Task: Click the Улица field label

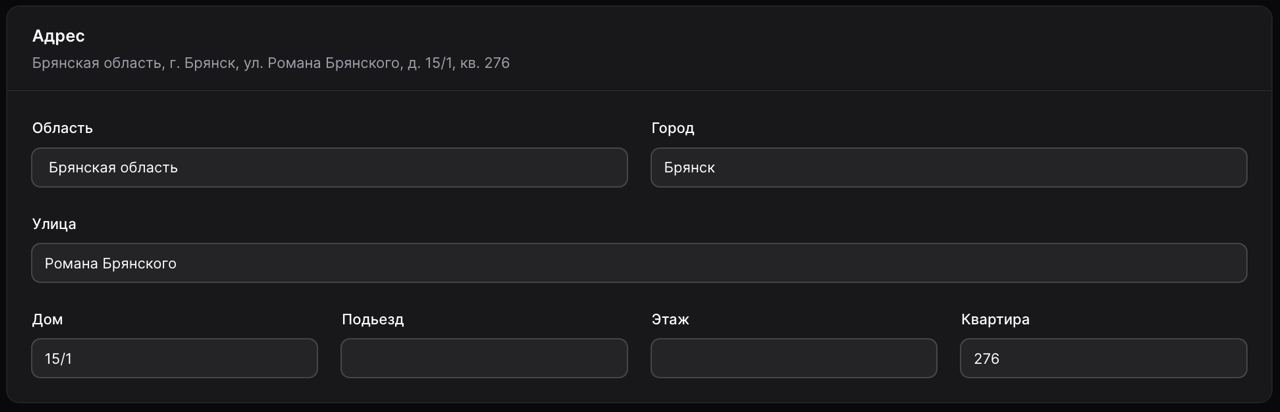Action: tap(54, 223)
